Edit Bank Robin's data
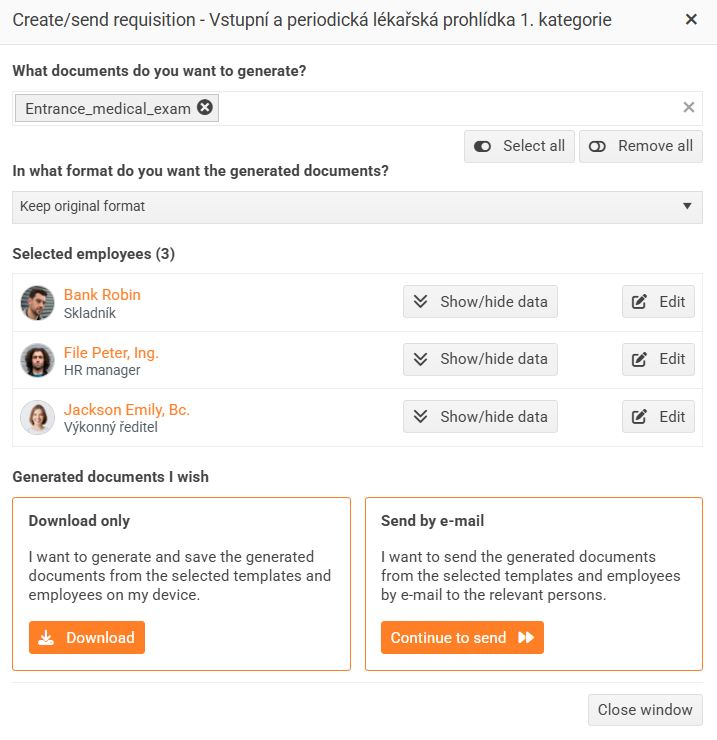 click(x=658, y=302)
